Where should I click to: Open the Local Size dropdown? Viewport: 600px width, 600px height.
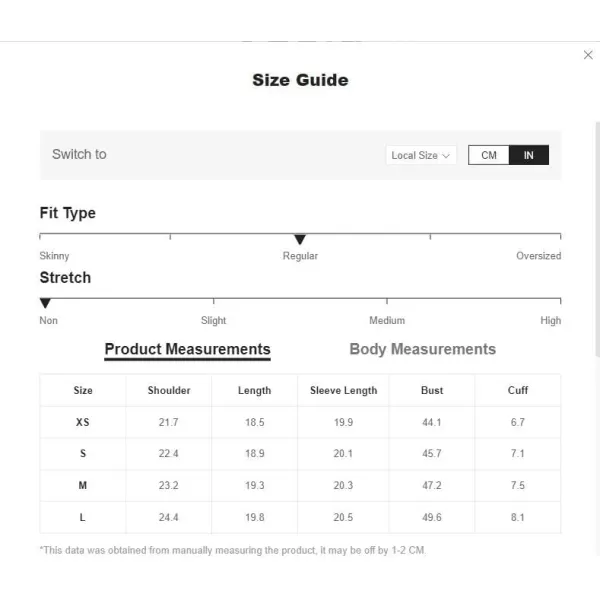tap(421, 155)
